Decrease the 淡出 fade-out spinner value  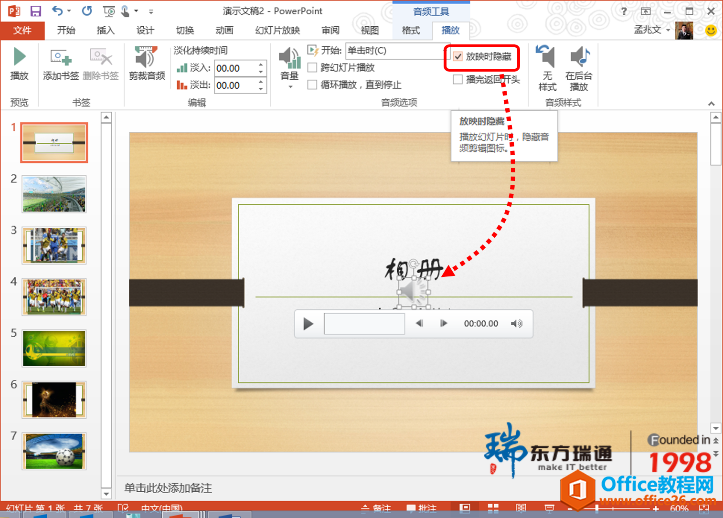tap(261, 89)
